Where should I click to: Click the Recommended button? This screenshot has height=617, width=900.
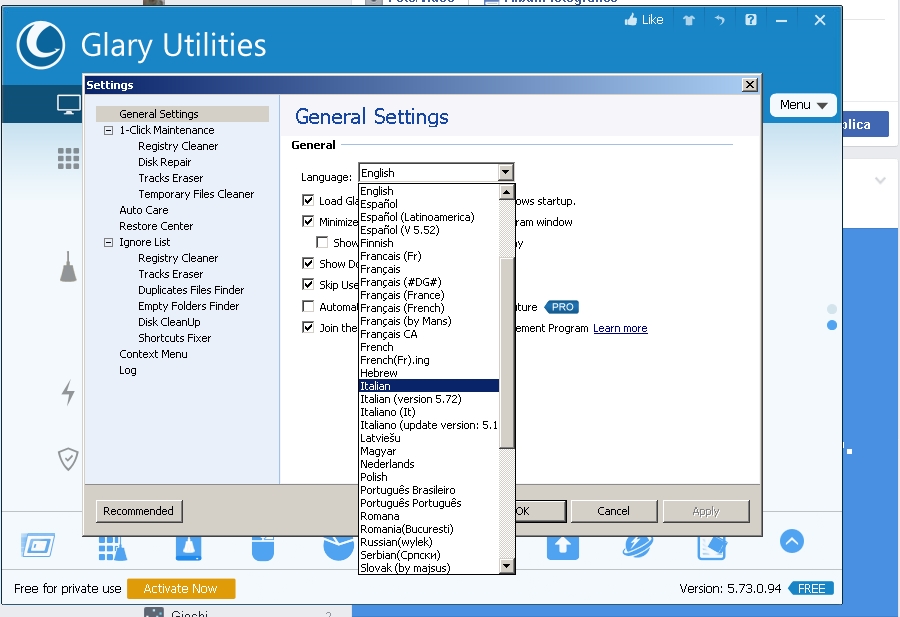[139, 511]
